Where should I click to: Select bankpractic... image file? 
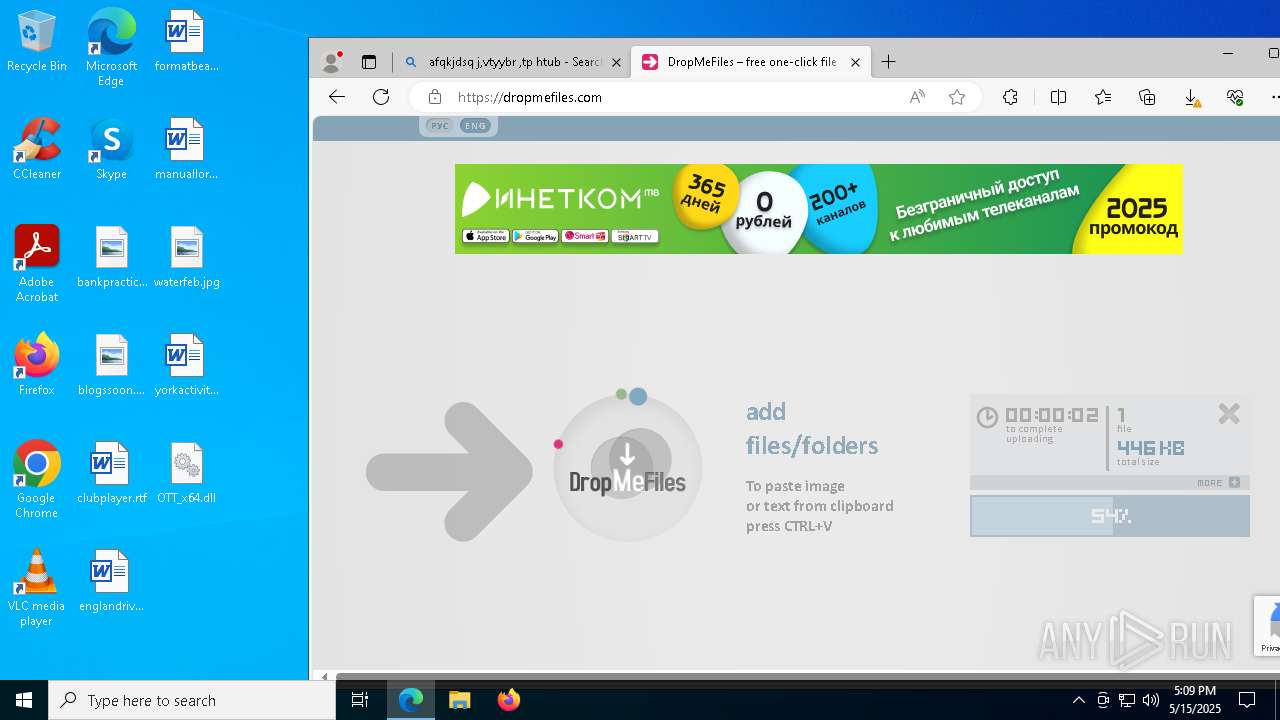(x=112, y=257)
